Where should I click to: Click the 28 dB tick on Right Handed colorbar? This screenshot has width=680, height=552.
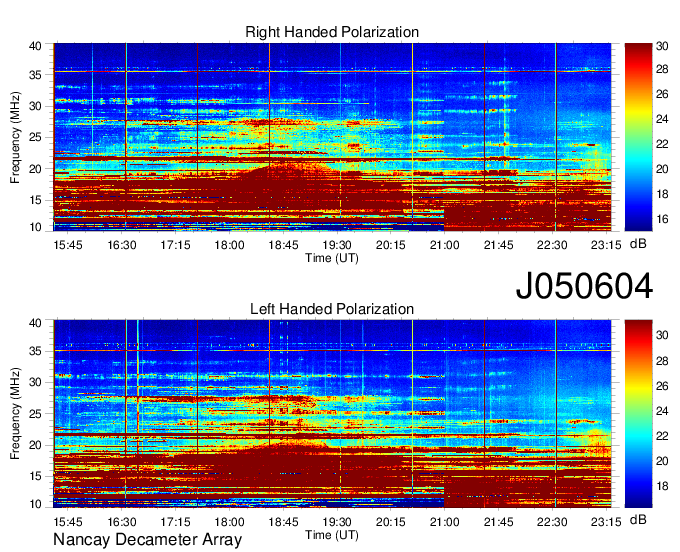click(662, 69)
